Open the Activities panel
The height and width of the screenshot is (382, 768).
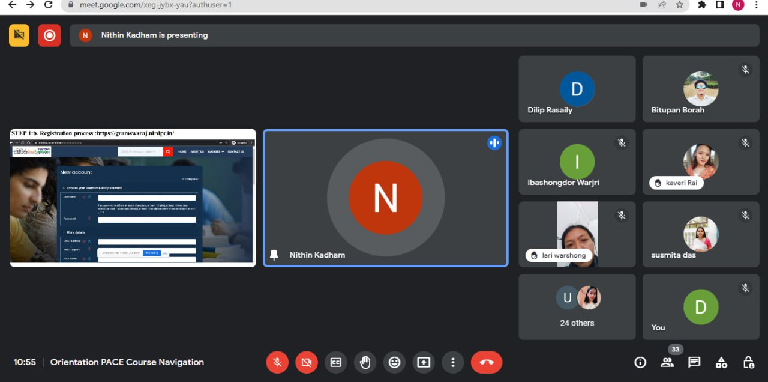point(721,362)
